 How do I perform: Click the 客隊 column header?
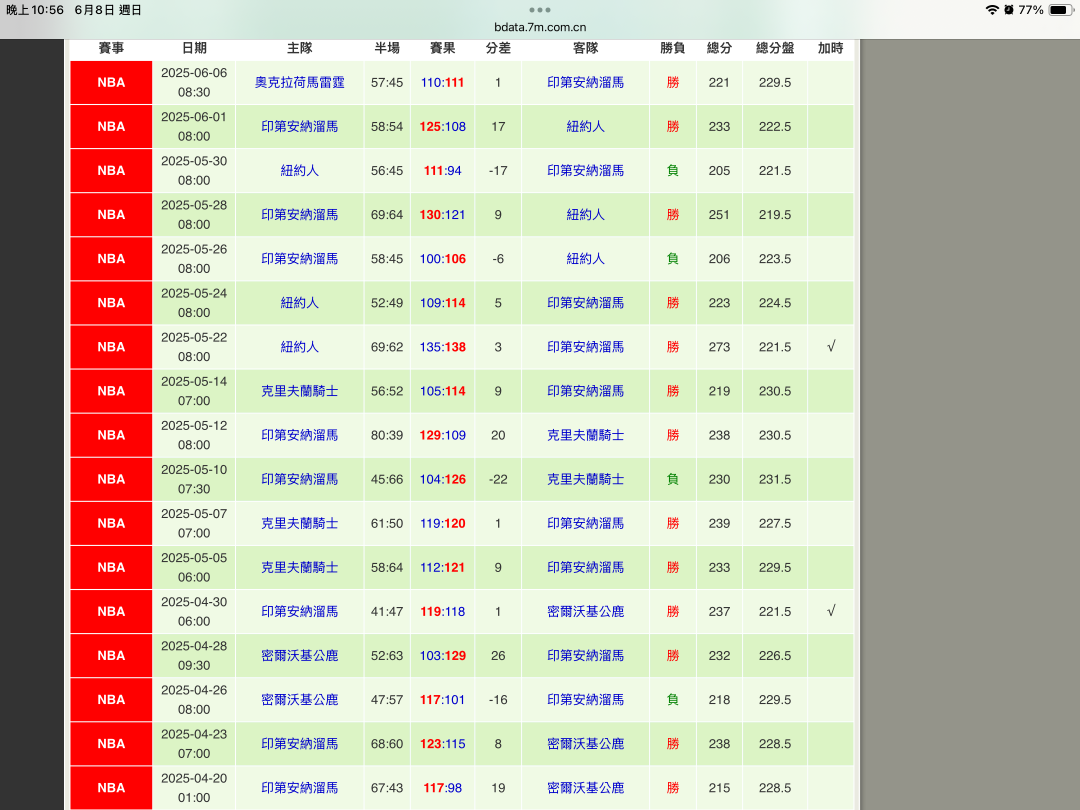click(x=585, y=48)
